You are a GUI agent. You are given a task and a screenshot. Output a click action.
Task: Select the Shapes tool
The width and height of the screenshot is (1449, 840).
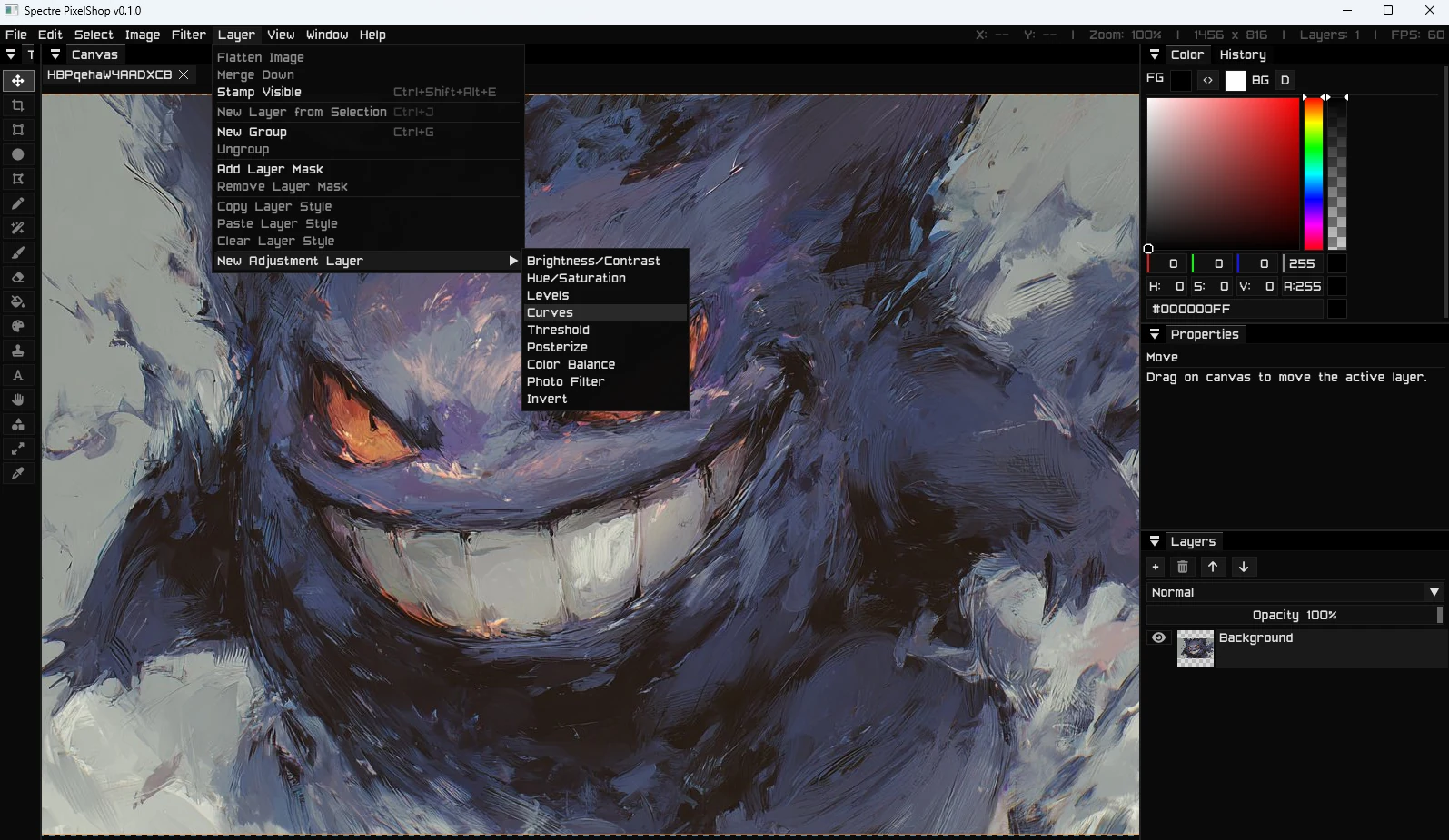pyautogui.click(x=17, y=424)
